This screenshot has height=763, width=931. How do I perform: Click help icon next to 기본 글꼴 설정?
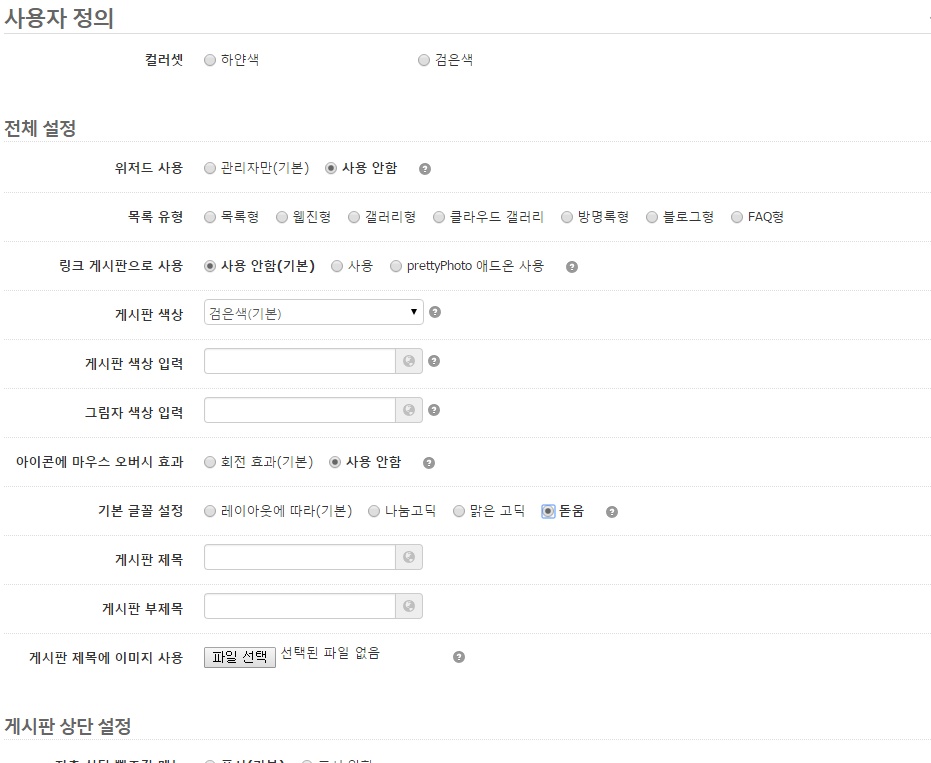(612, 512)
